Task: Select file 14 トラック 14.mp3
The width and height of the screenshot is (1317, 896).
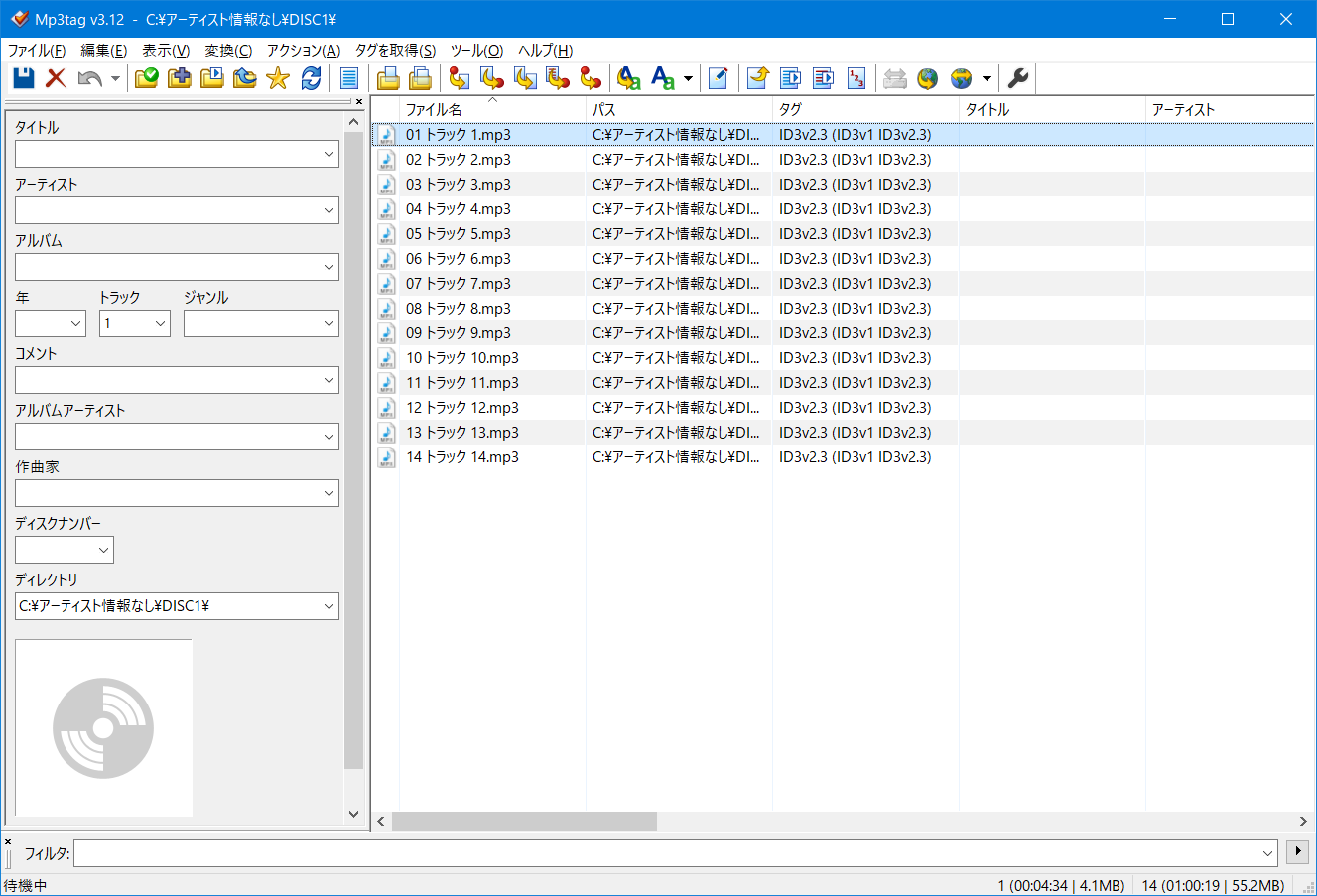Action: [462, 457]
